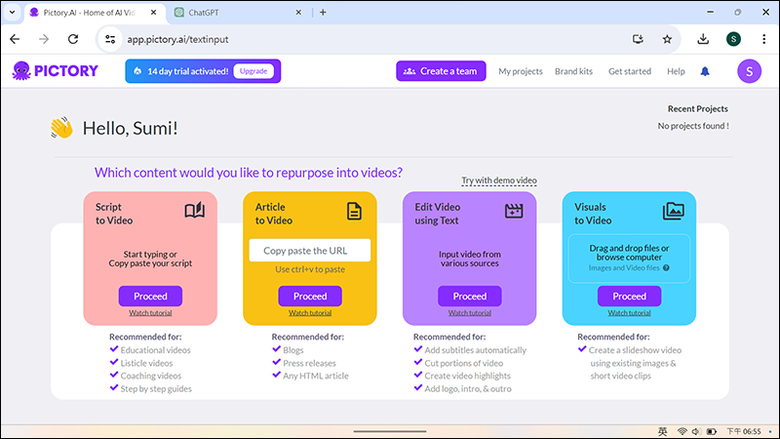Open the Chrome profile S icon
Image resolution: width=780 pixels, height=439 pixels.
click(733, 39)
